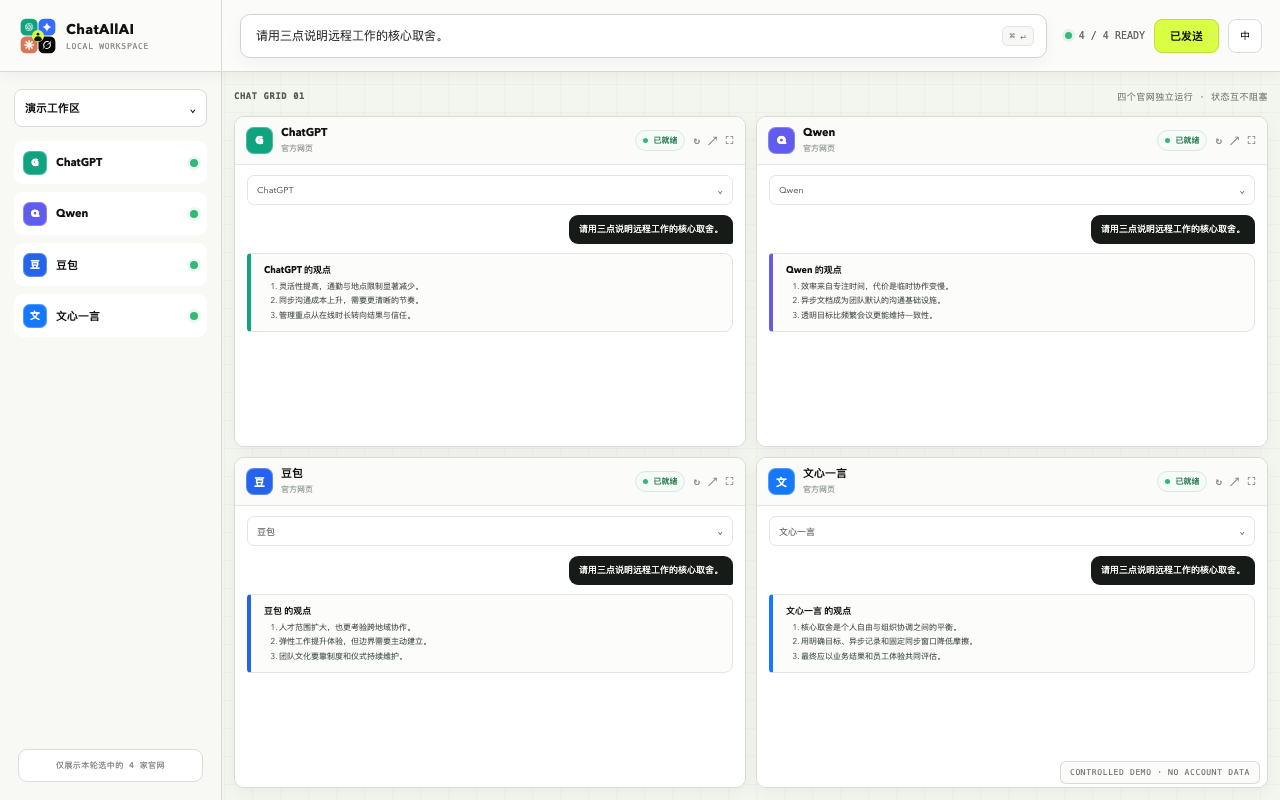Toggle ChatGPT in the sidebar list
Image resolution: width=1280 pixels, height=800 pixels.
coord(110,162)
